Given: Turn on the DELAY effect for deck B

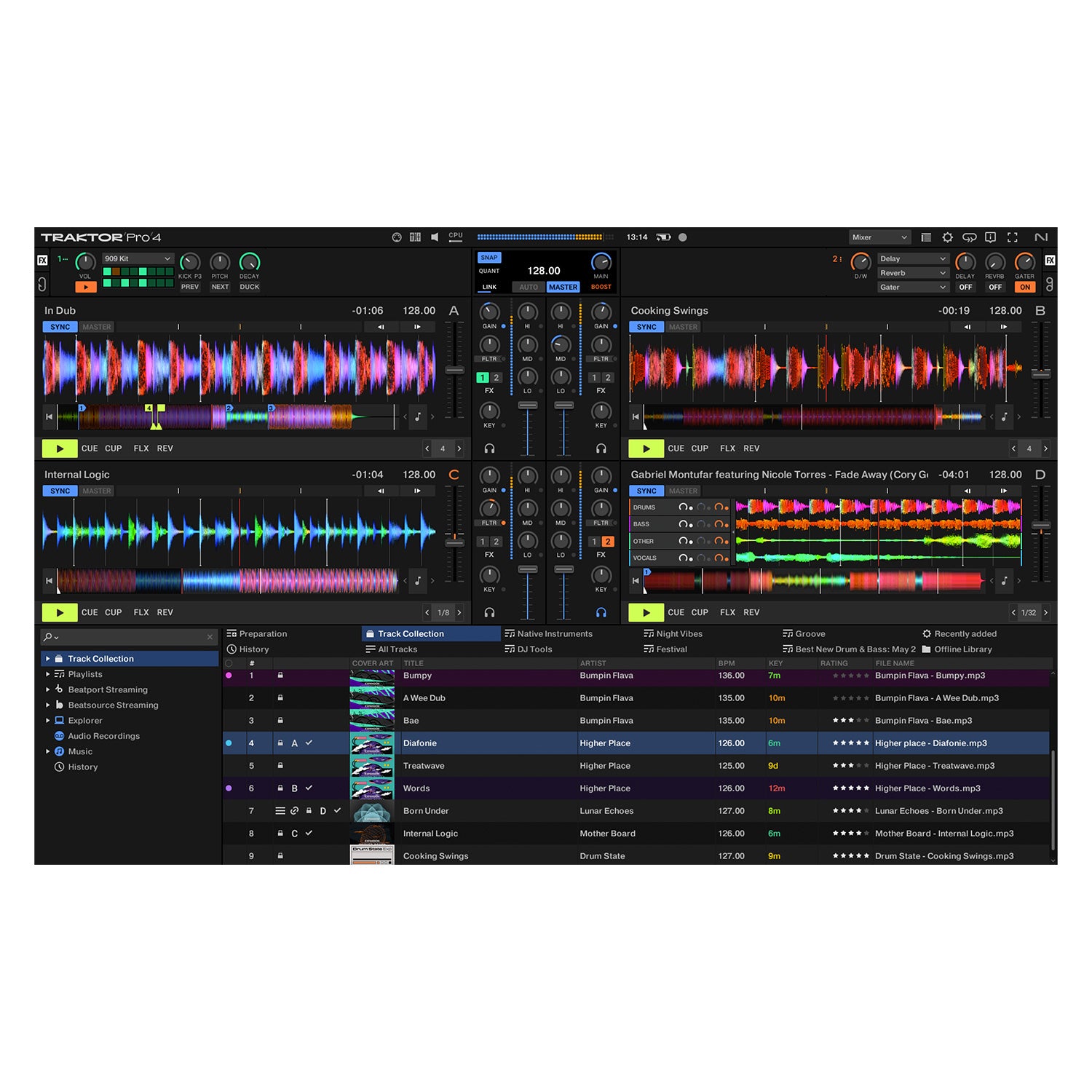Looking at the screenshot, I should [x=966, y=287].
